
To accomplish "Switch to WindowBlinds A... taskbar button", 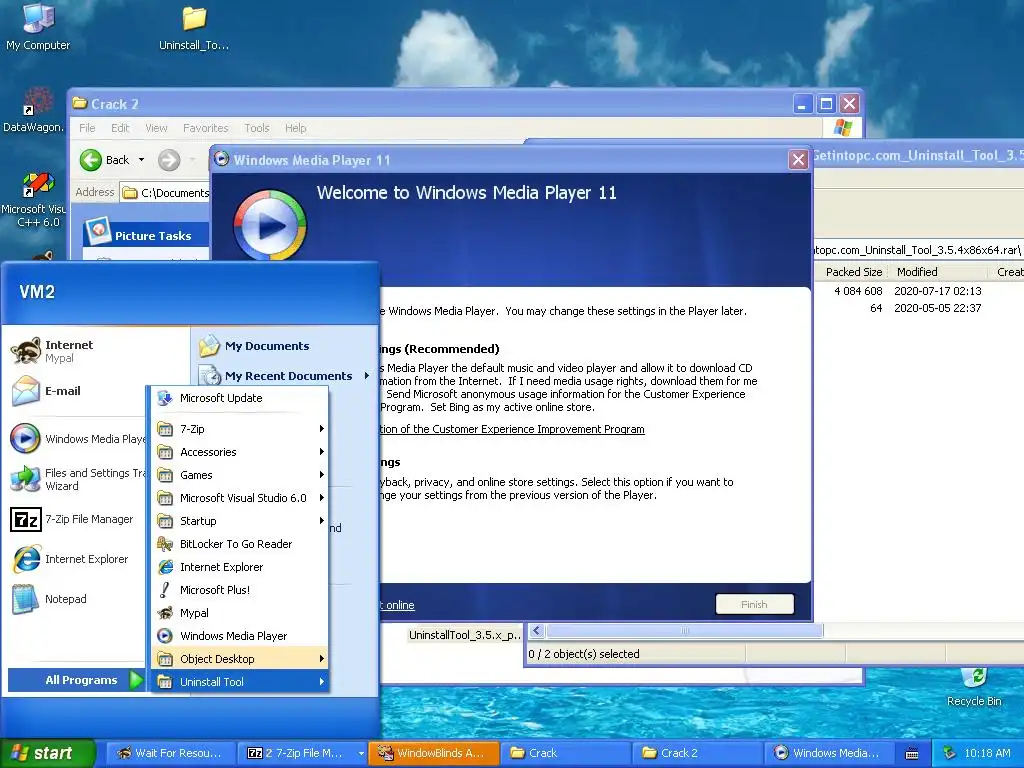I will (x=434, y=753).
